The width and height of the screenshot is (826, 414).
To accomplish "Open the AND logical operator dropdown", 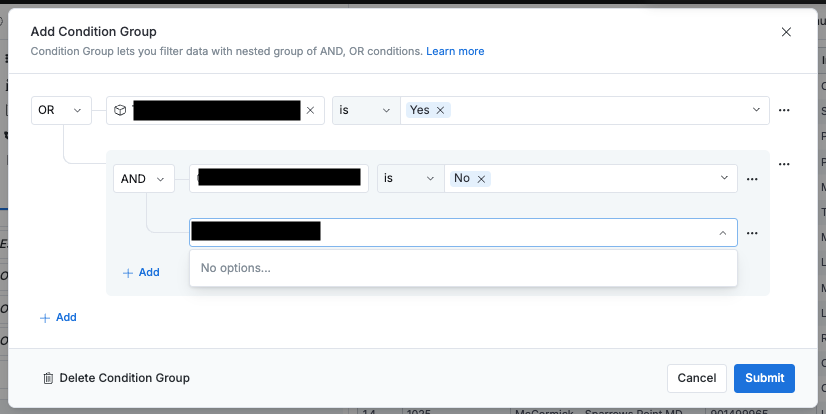I will pos(144,179).
